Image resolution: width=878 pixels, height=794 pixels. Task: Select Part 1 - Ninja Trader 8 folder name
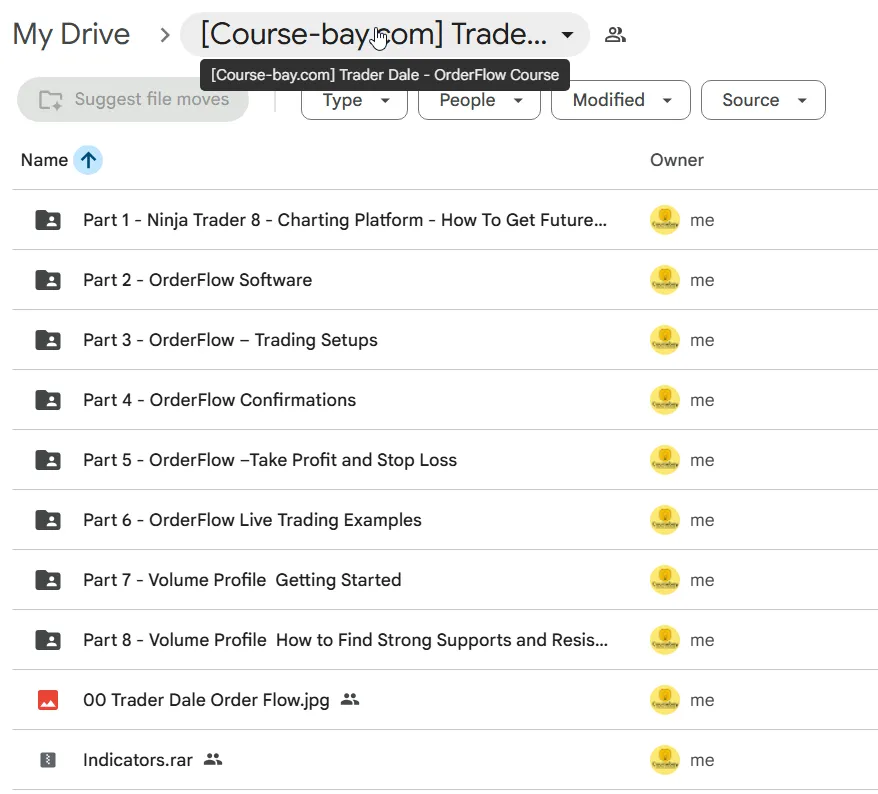[345, 220]
